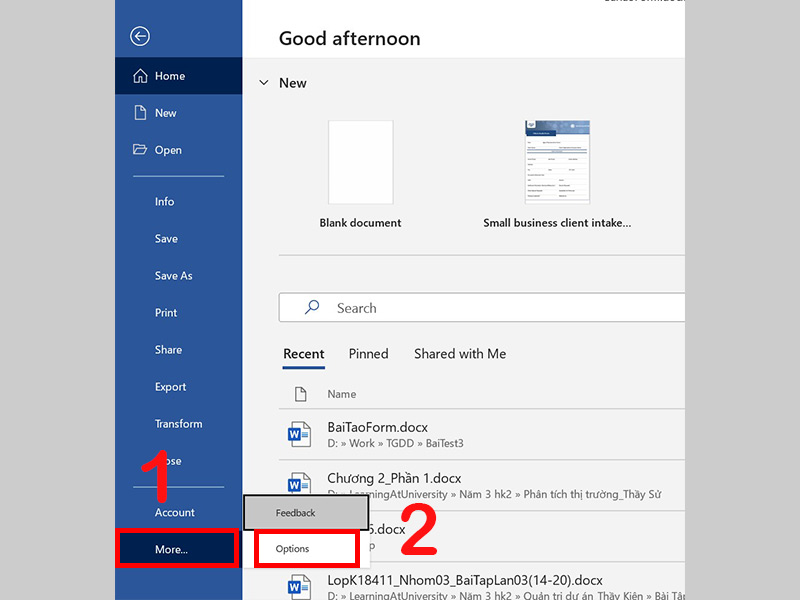Select Open in the sidebar
The height and width of the screenshot is (600, 800).
(x=179, y=150)
